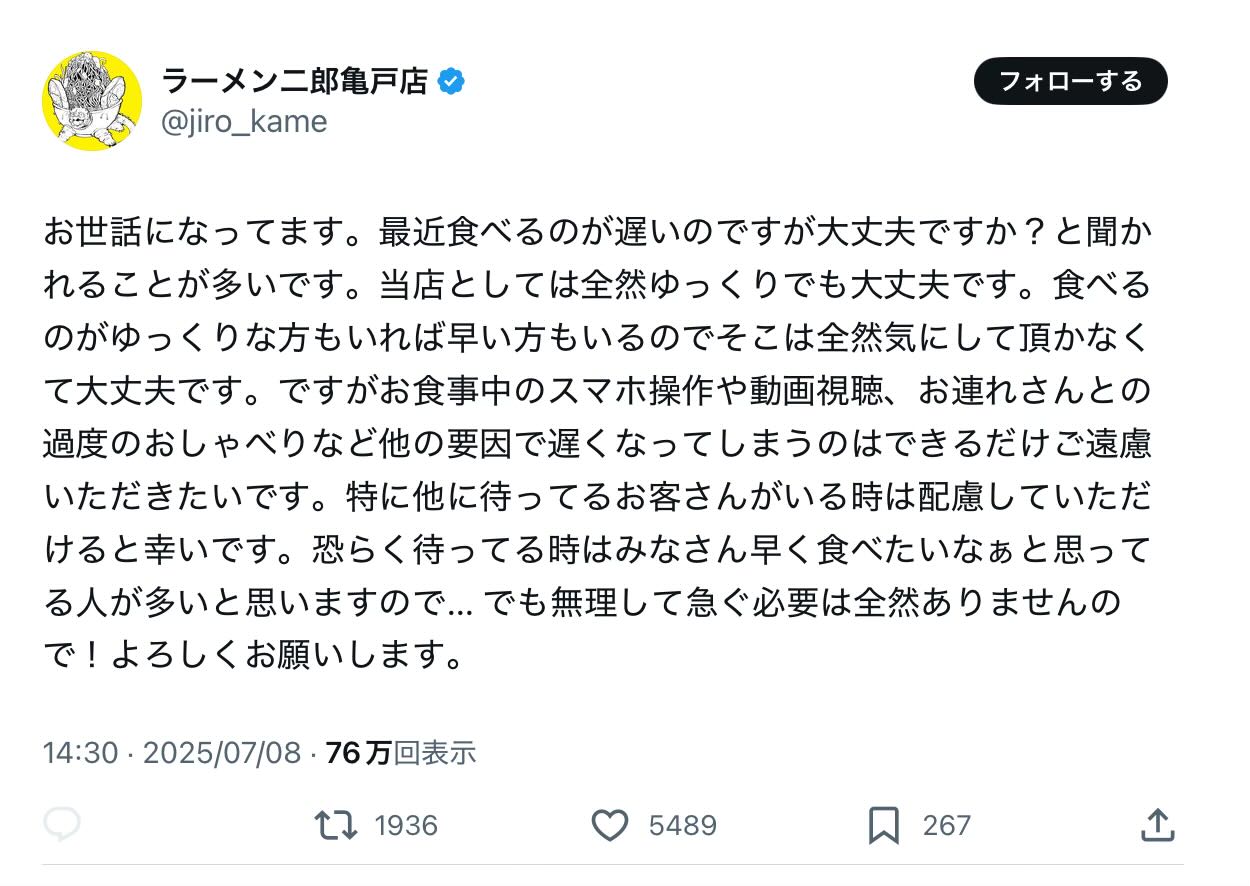Click the 14:30 timestamp
This screenshot has height=886, width=1250.
point(81,752)
